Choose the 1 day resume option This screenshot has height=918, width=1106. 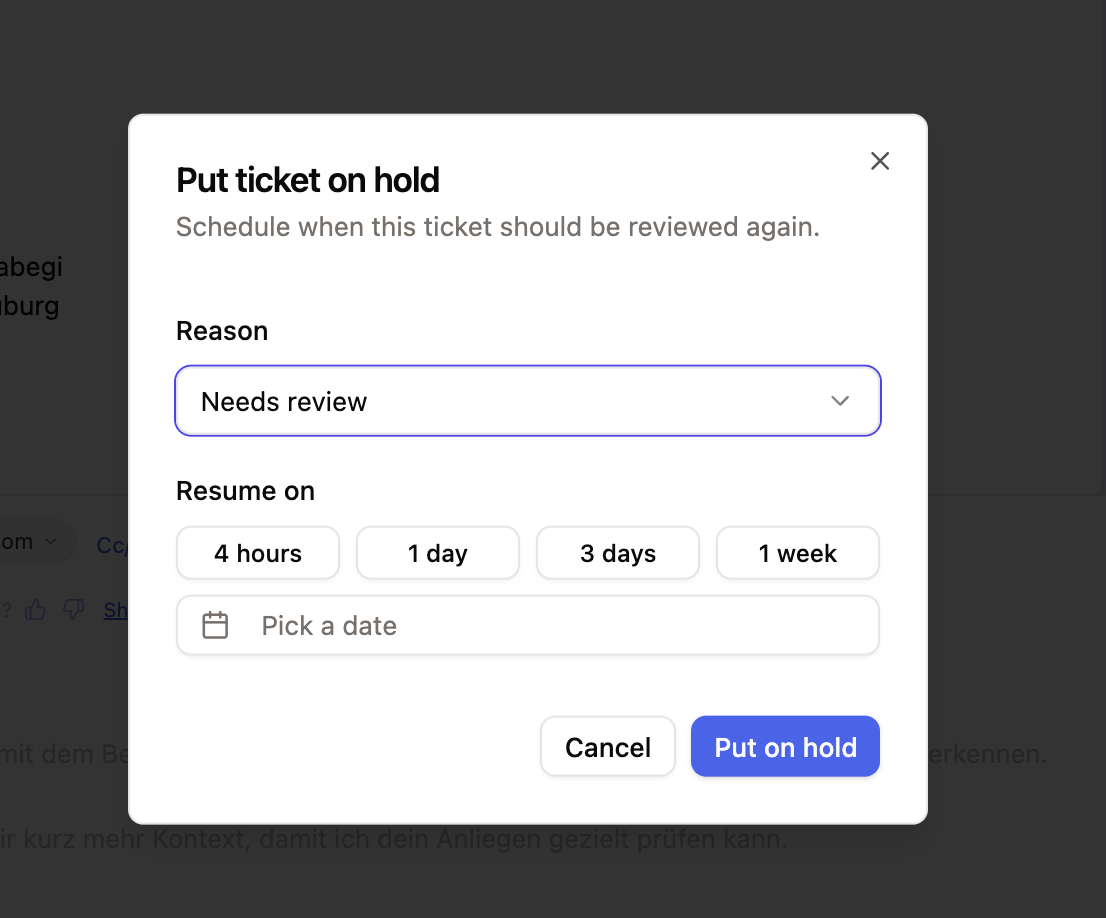pyautogui.click(x=438, y=553)
